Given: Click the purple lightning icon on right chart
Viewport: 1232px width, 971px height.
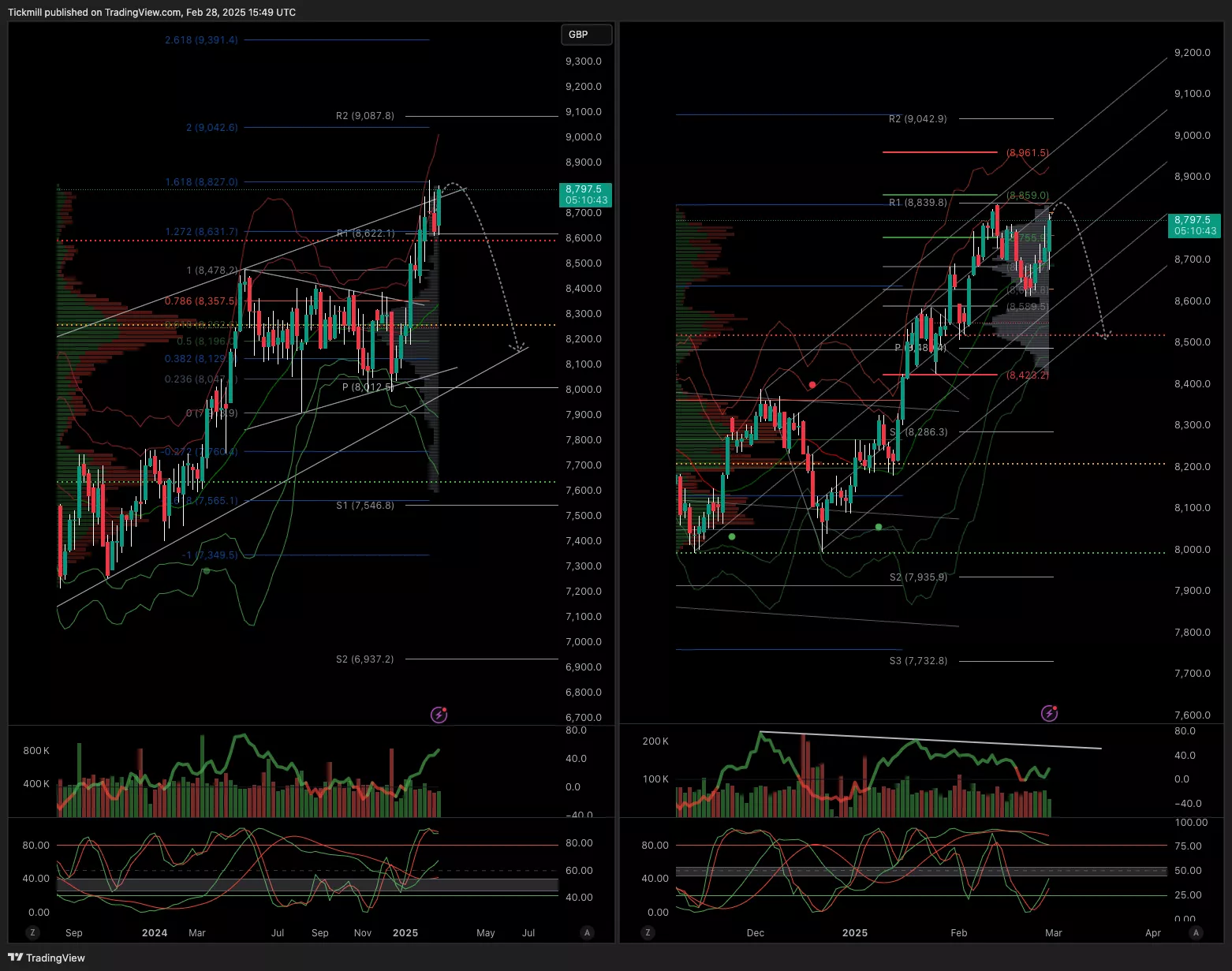Looking at the screenshot, I should click(1049, 713).
